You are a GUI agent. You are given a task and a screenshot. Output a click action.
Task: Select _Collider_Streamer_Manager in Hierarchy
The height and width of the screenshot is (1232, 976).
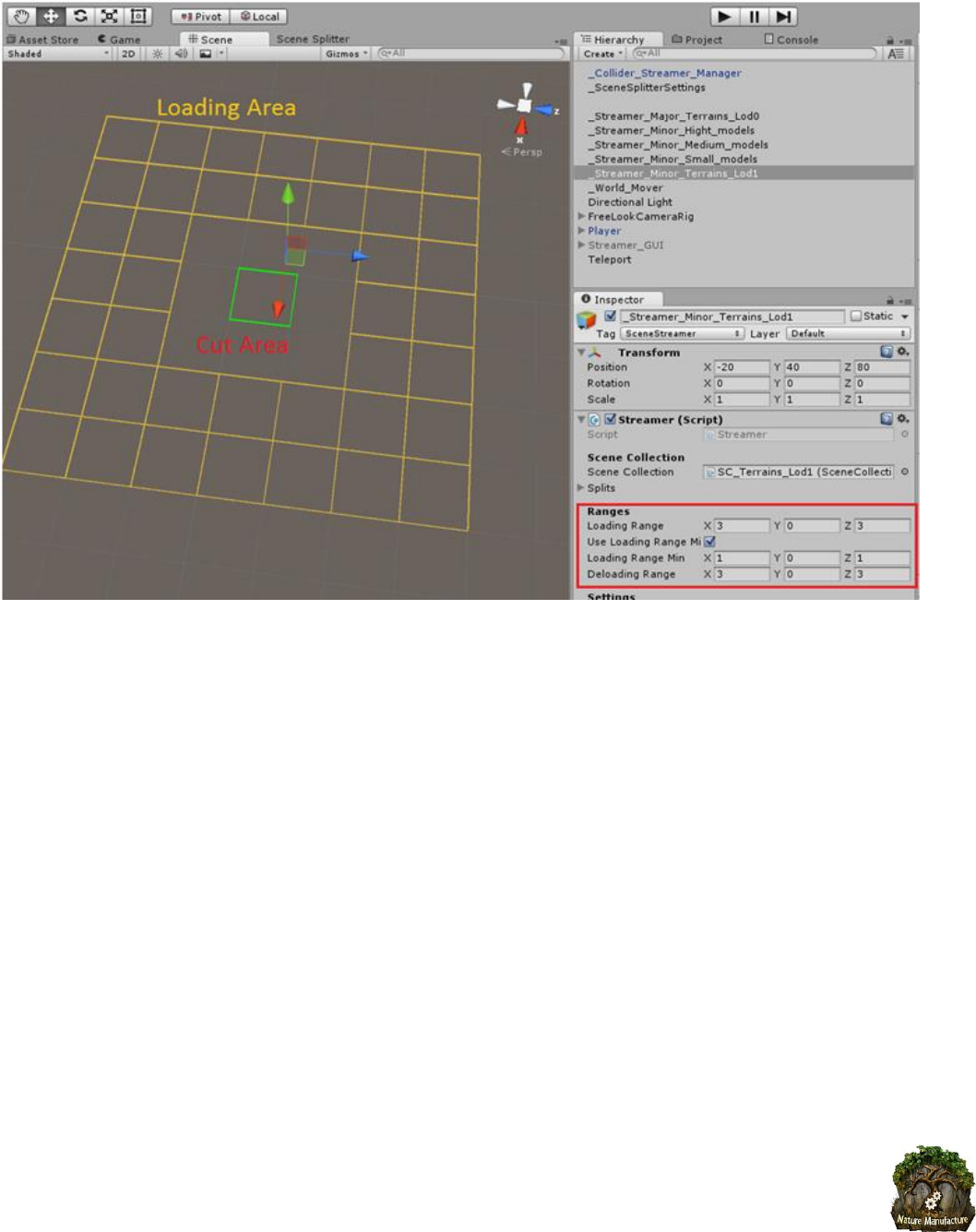coord(664,73)
